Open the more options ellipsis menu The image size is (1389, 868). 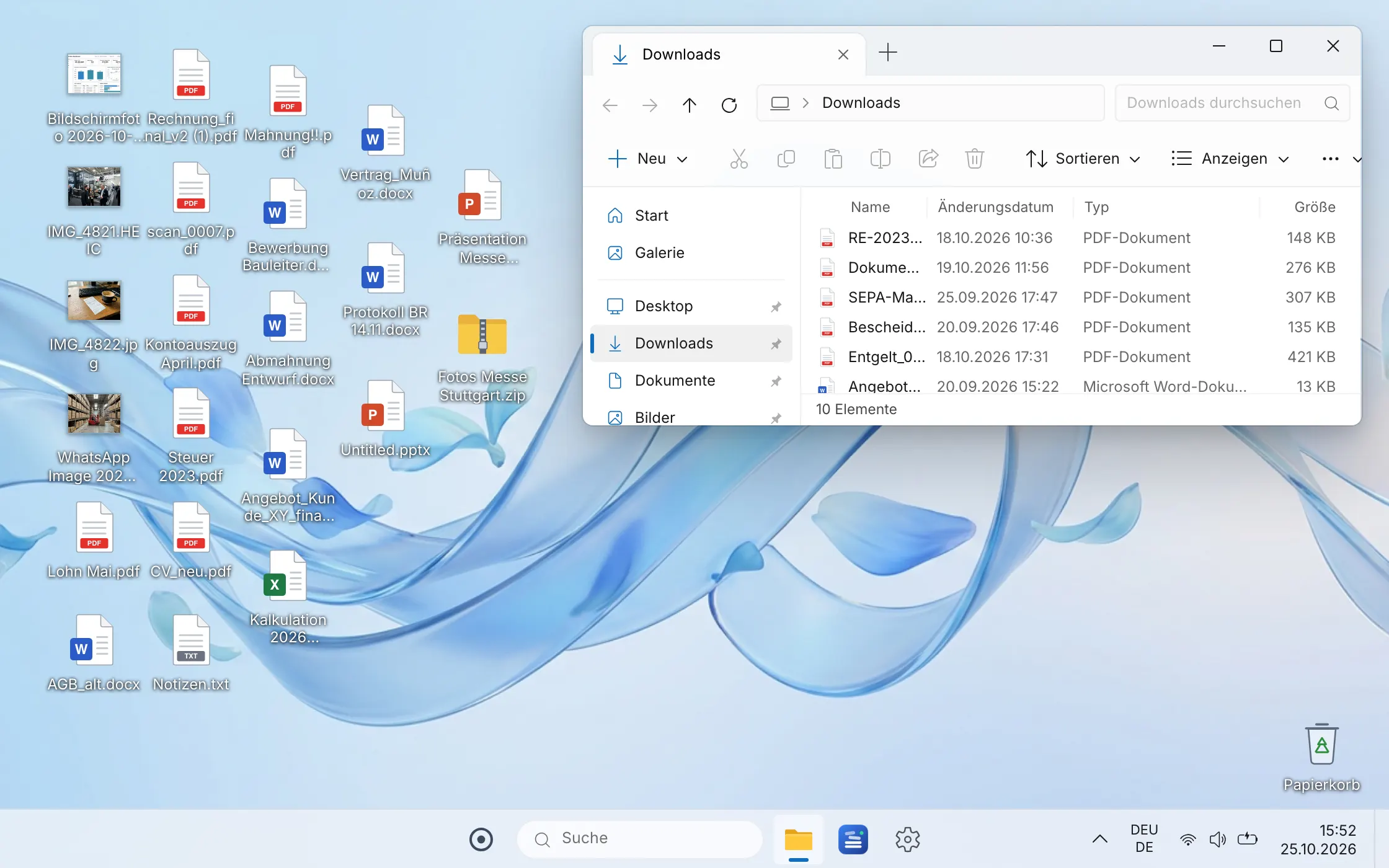[1330, 159]
